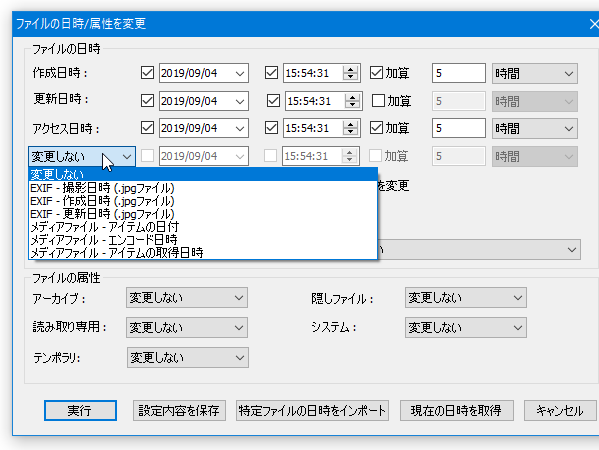Select メディアファイル - エンコード日時 option

[203, 240]
